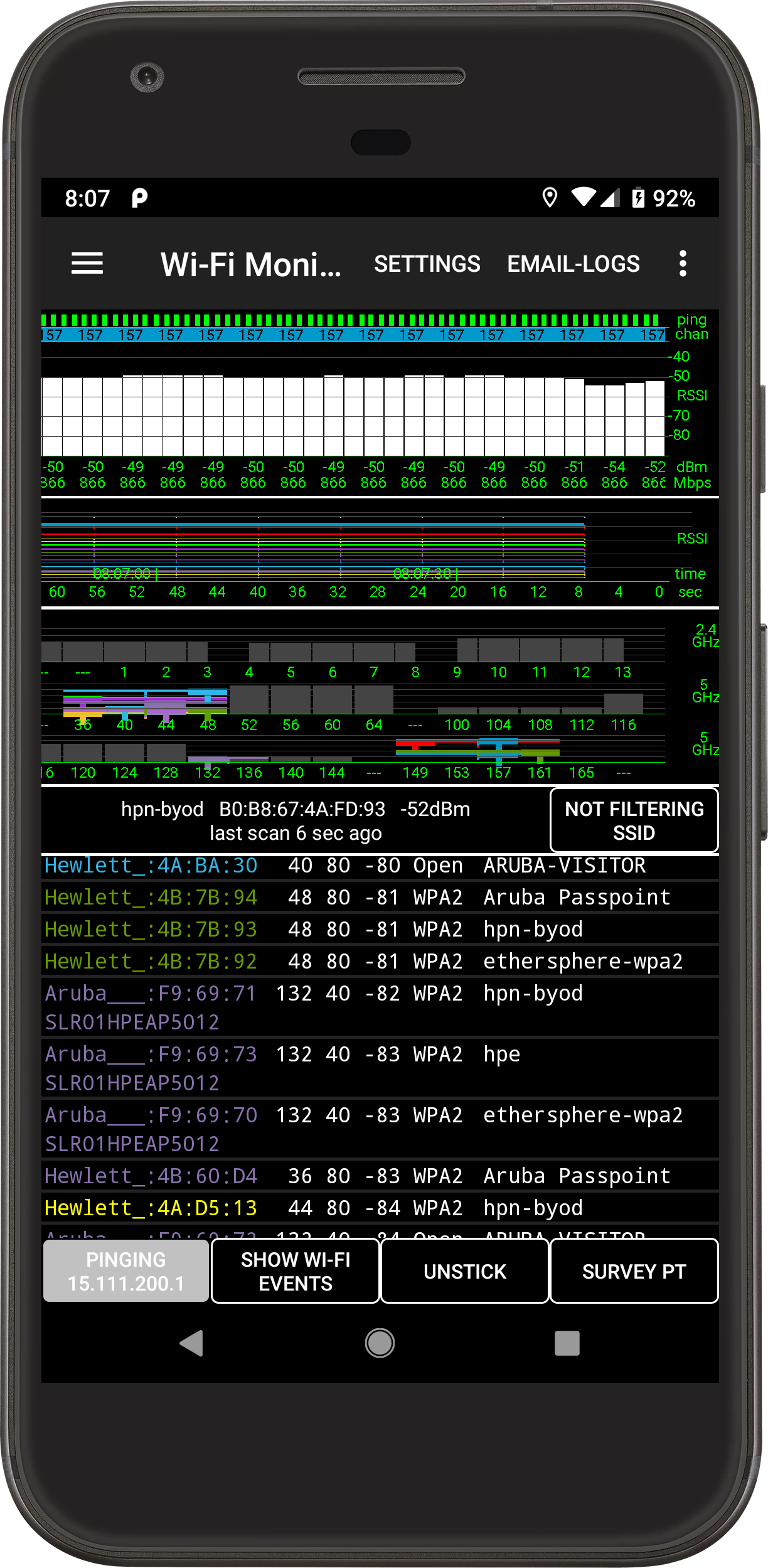Tap channel 132 on the 5 GHz chart

[x=208, y=773]
